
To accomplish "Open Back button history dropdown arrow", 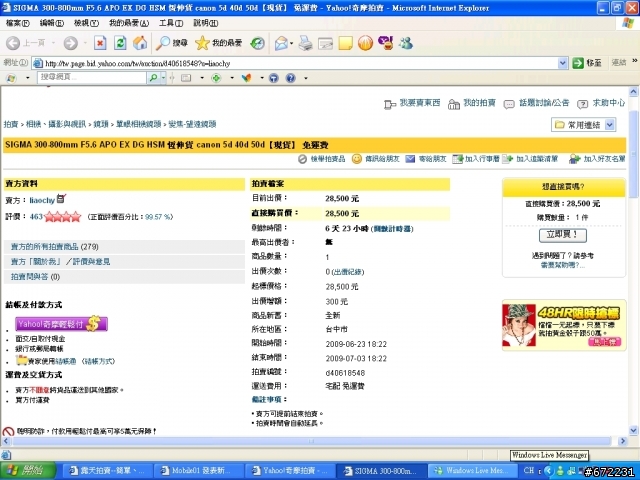I will tap(53, 43).
